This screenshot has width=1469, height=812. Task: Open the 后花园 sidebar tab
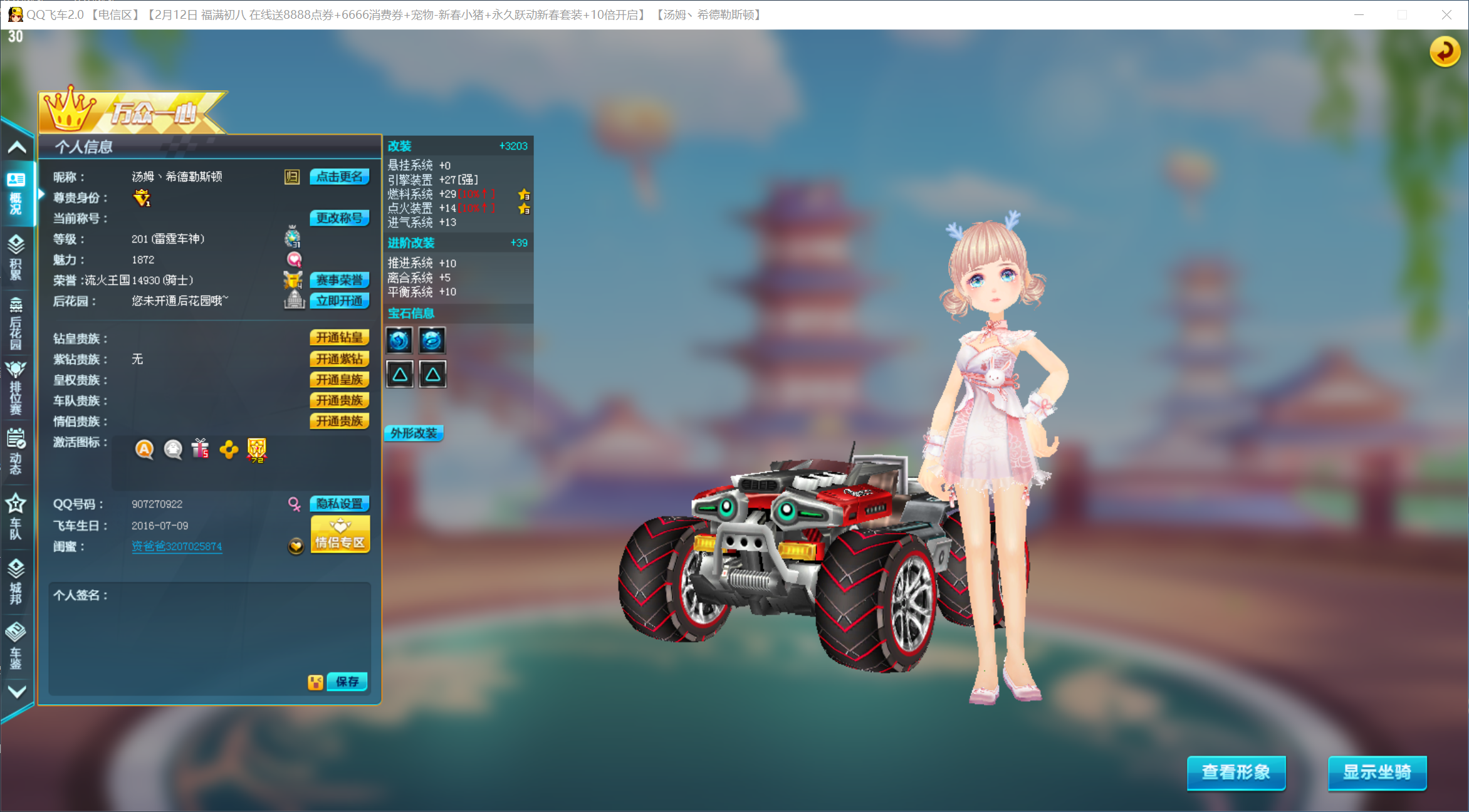click(x=16, y=323)
